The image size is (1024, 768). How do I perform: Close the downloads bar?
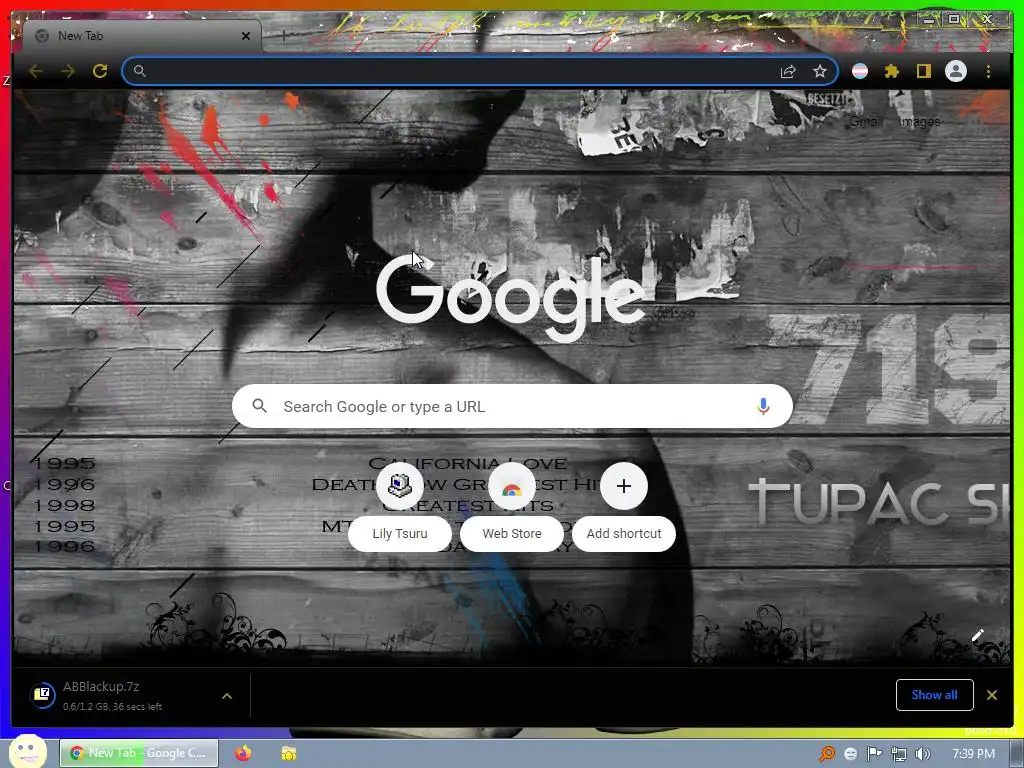(x=992, y=695)
